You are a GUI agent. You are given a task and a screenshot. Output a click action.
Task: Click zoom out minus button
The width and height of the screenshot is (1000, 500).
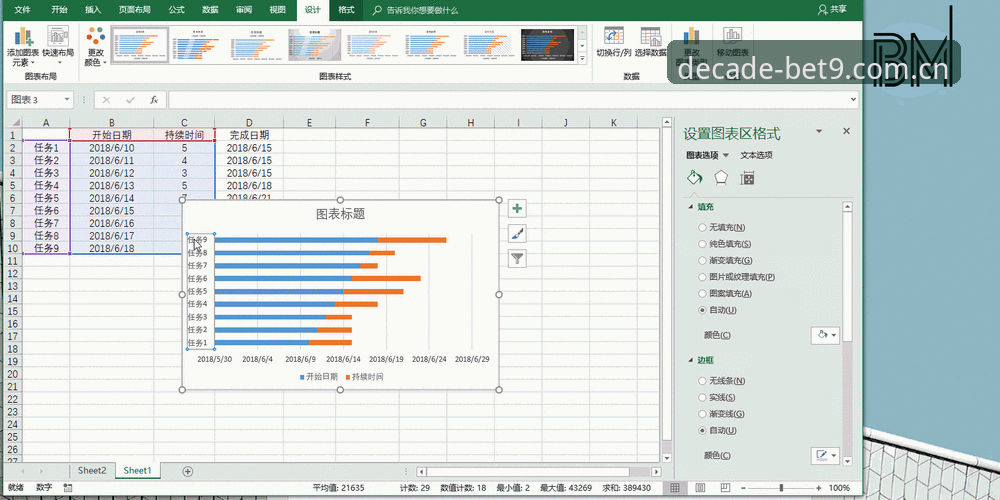tap(744, 488)
